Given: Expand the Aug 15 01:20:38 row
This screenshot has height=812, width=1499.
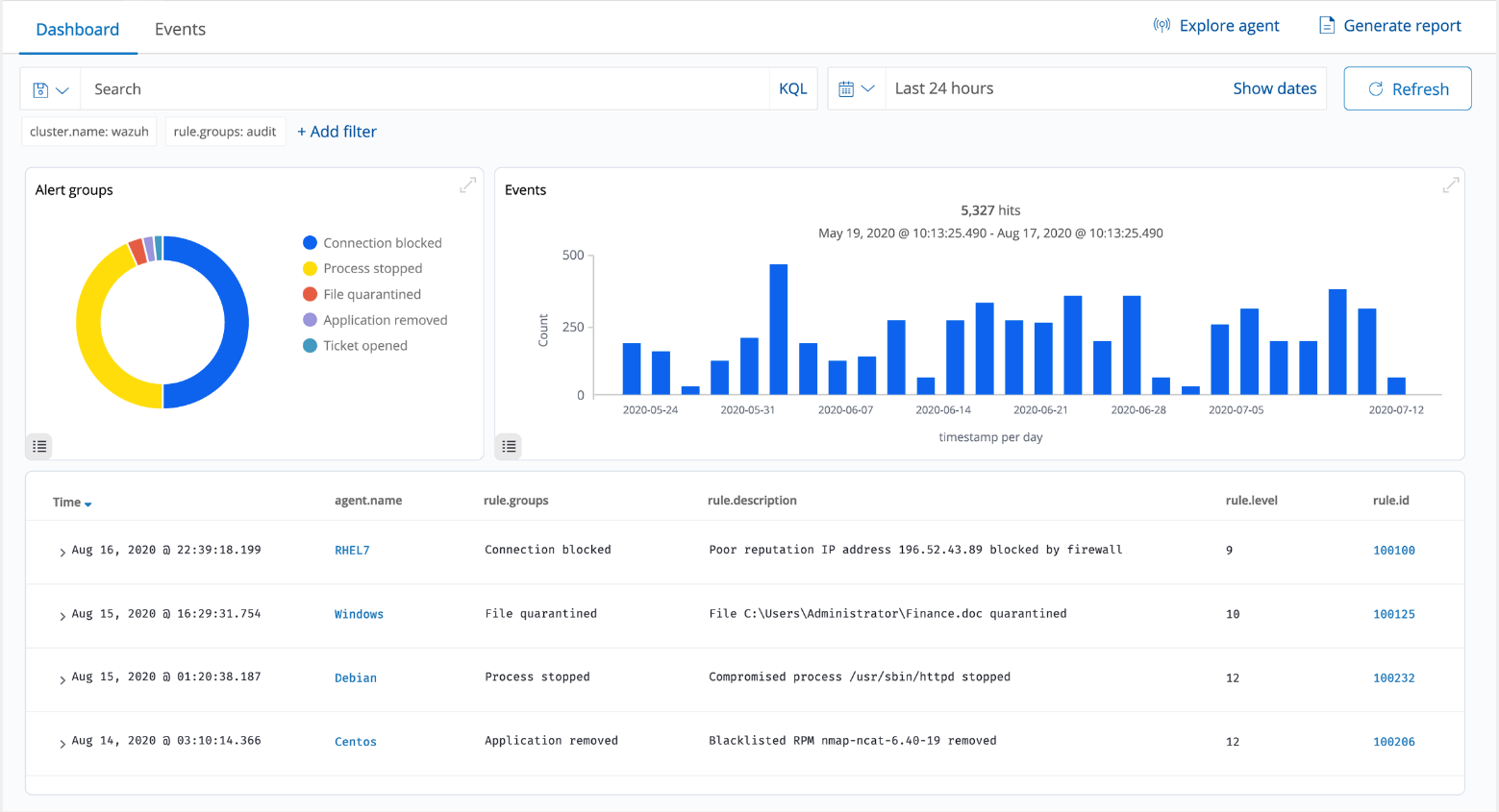Looking at the screenshot, I should tap(62, 679).
